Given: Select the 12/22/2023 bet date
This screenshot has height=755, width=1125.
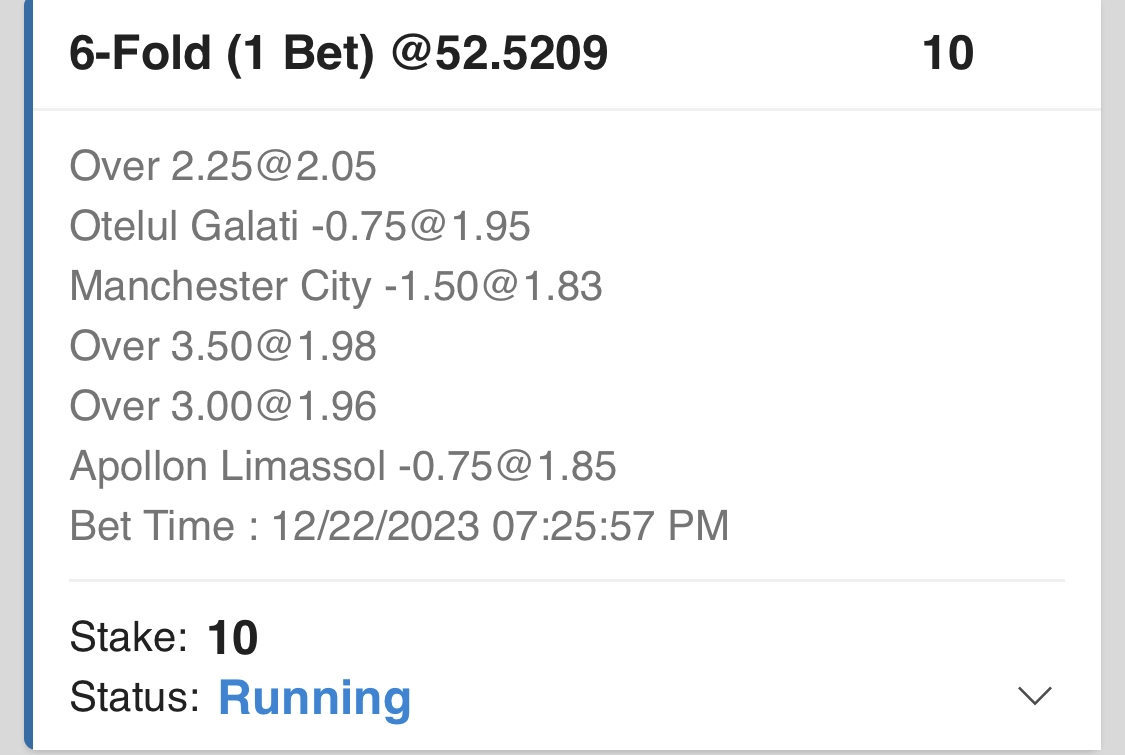Looking at the screenshot, I should (x=376, y=526).
